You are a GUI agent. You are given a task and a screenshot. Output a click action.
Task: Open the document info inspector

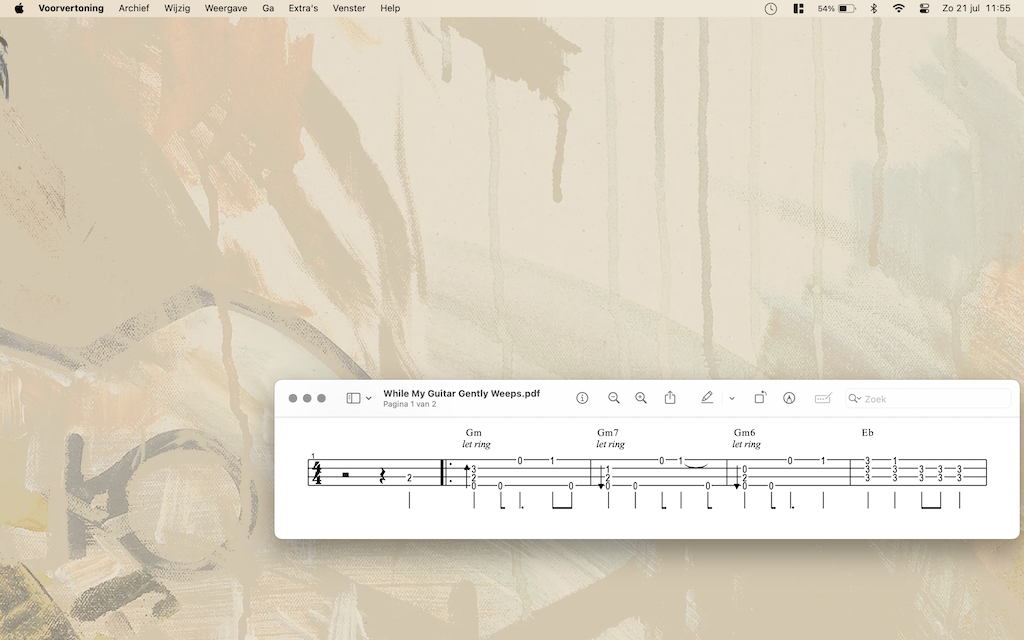tap(582, 398)
